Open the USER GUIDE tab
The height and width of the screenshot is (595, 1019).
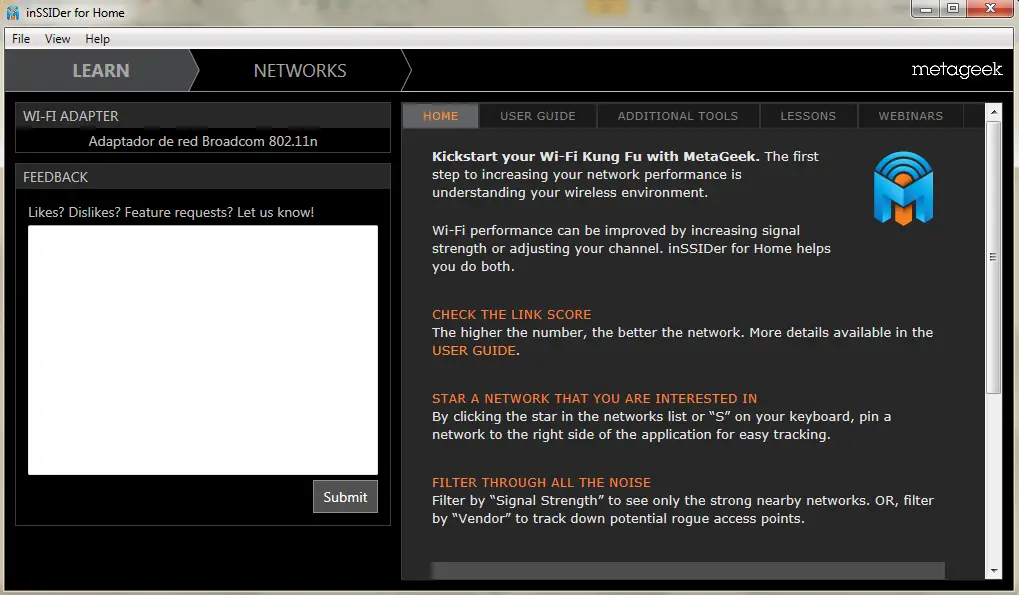point(537,116)
